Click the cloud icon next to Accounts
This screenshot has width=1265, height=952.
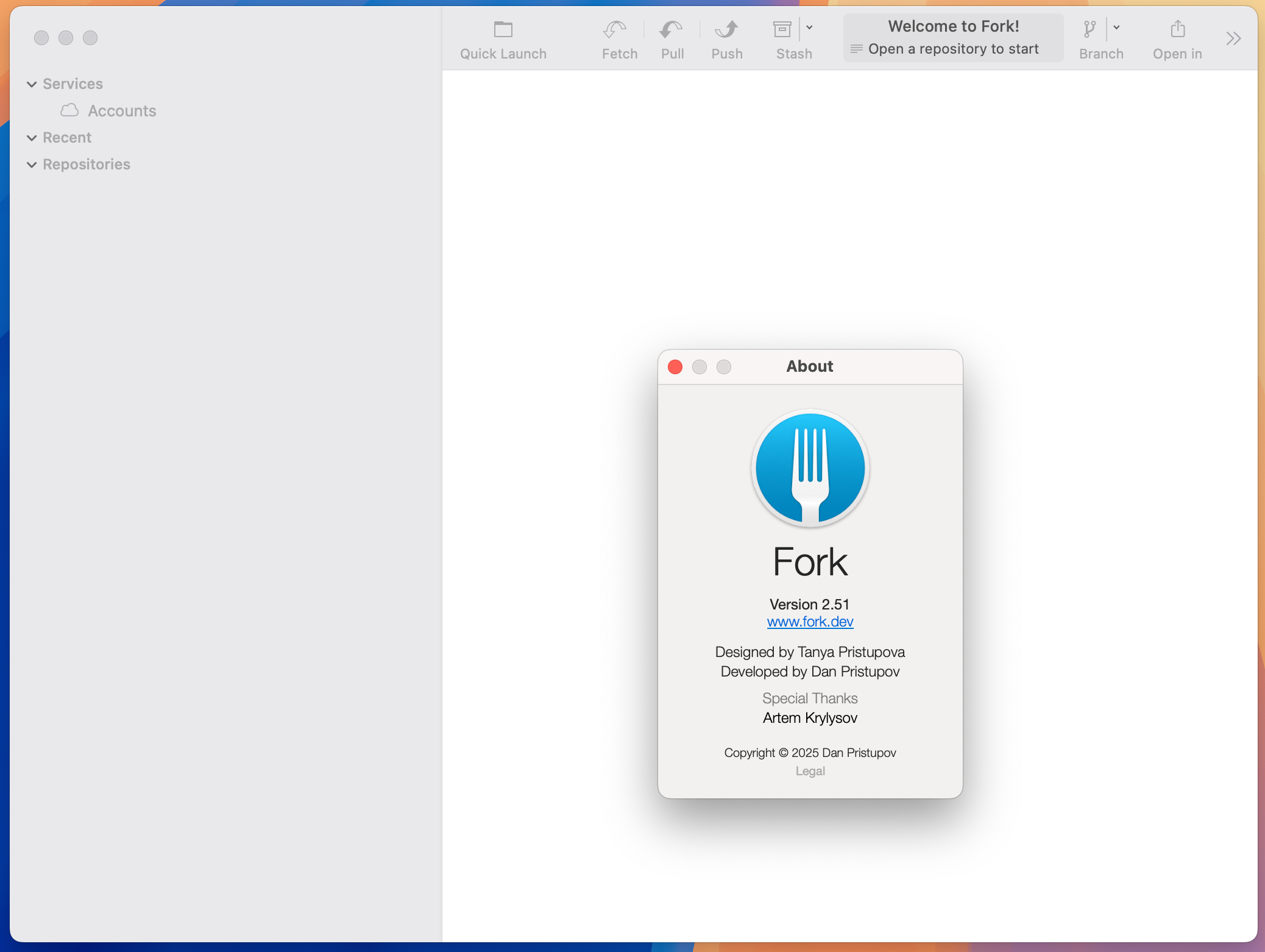point(69,110)
